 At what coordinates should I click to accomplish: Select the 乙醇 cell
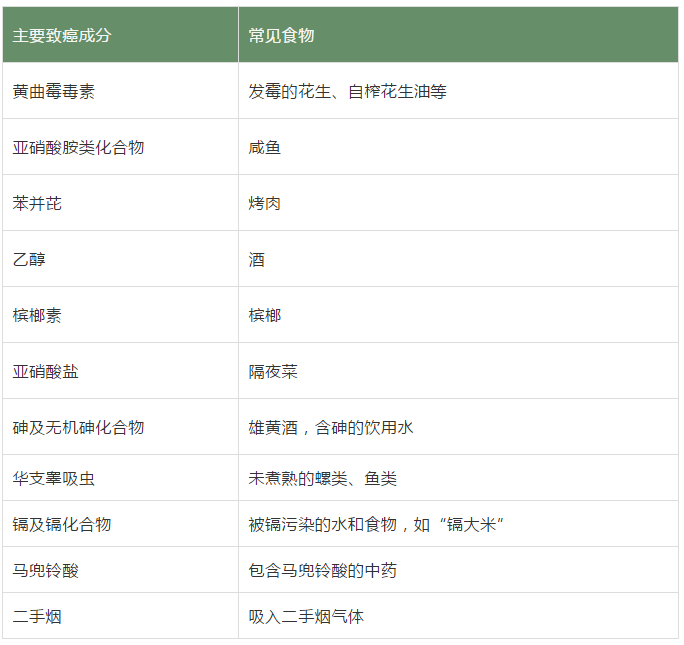tap(29, 259)
